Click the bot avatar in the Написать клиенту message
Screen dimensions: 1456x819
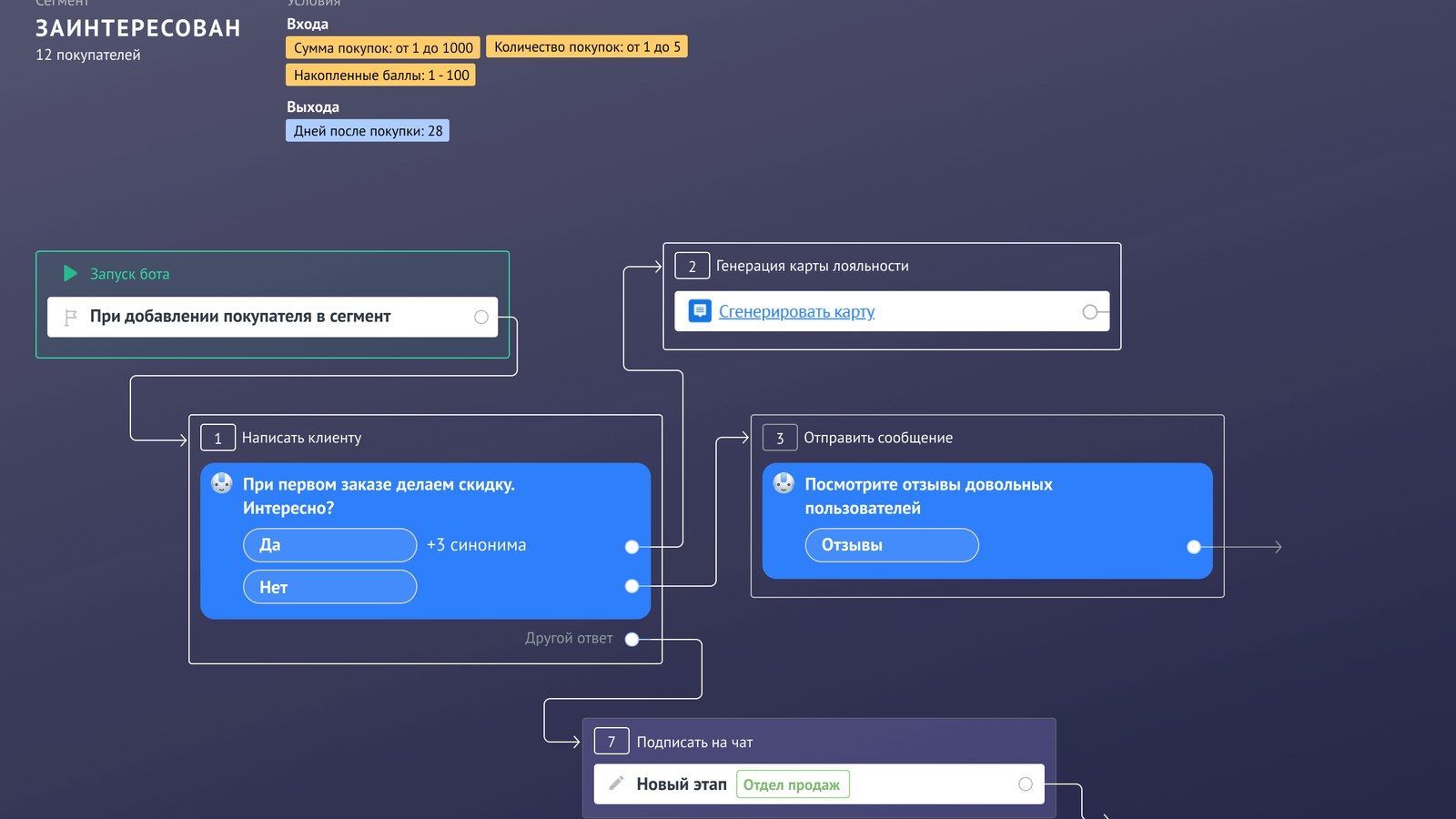[x=222, y=483]
